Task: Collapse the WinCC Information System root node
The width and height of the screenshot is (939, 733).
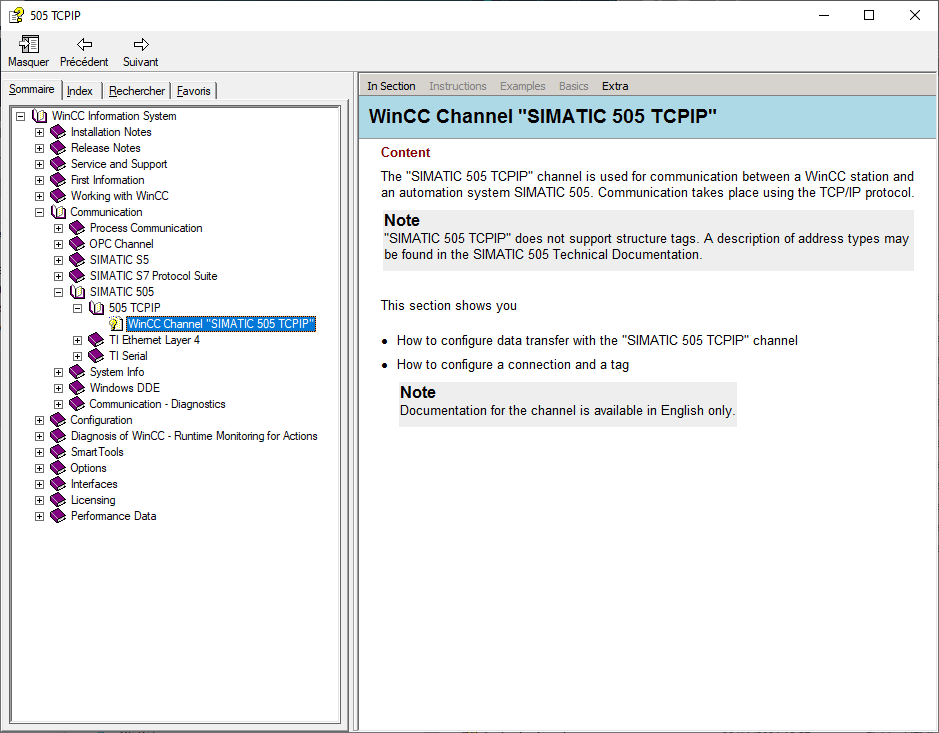Action: (x=21, y=116)
